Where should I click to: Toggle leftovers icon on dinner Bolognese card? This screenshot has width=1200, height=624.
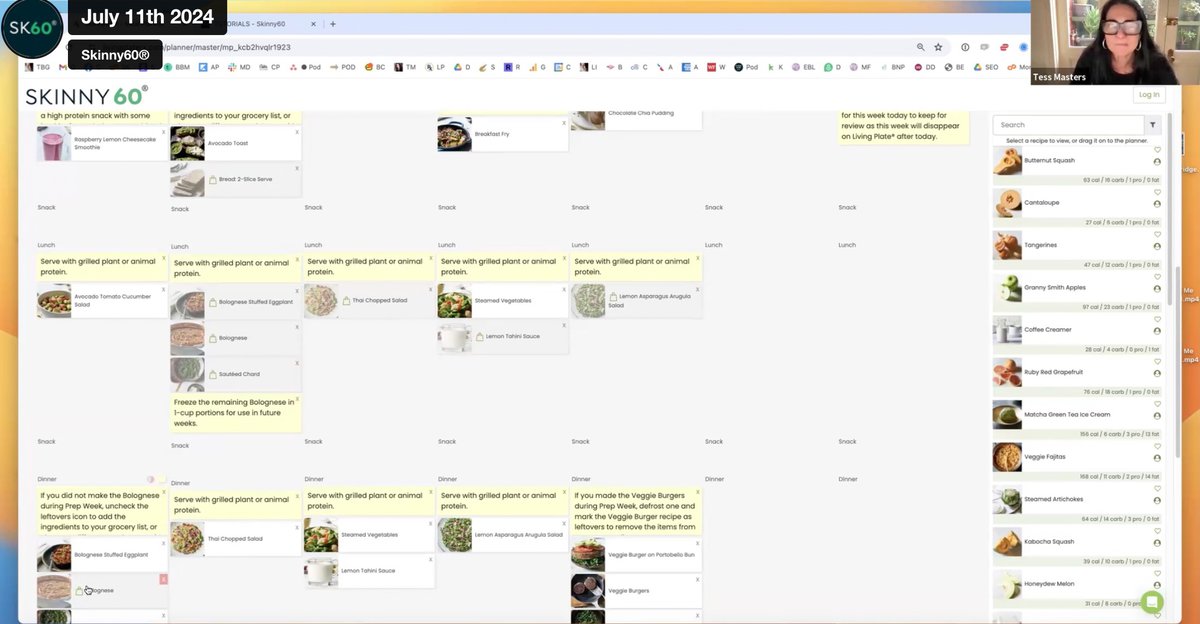pyautogui.click(x=80, y=591)
